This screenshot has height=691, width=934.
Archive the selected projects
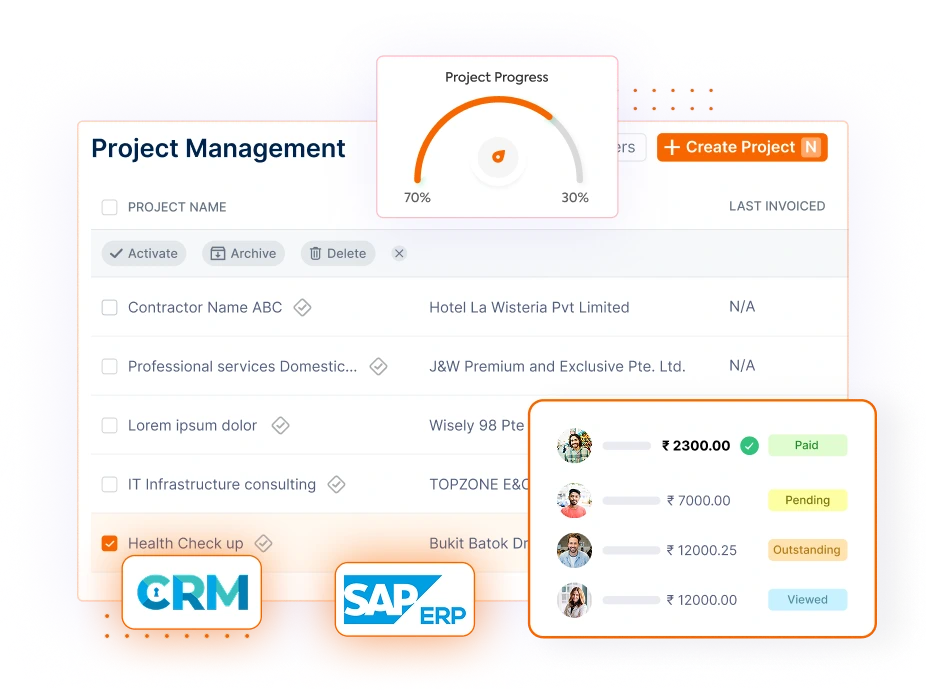tap(243, 253)
